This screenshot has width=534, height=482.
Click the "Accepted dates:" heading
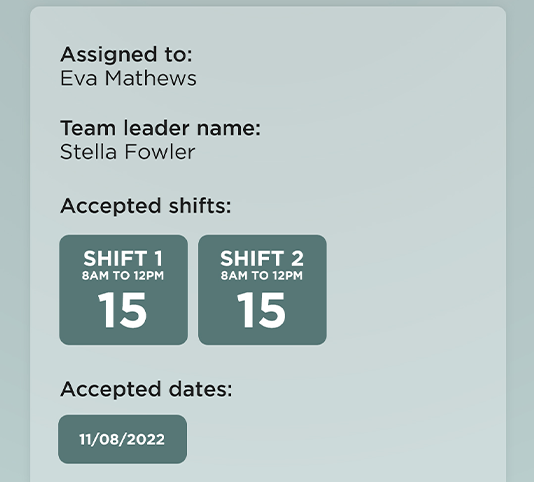click(146, 389)
